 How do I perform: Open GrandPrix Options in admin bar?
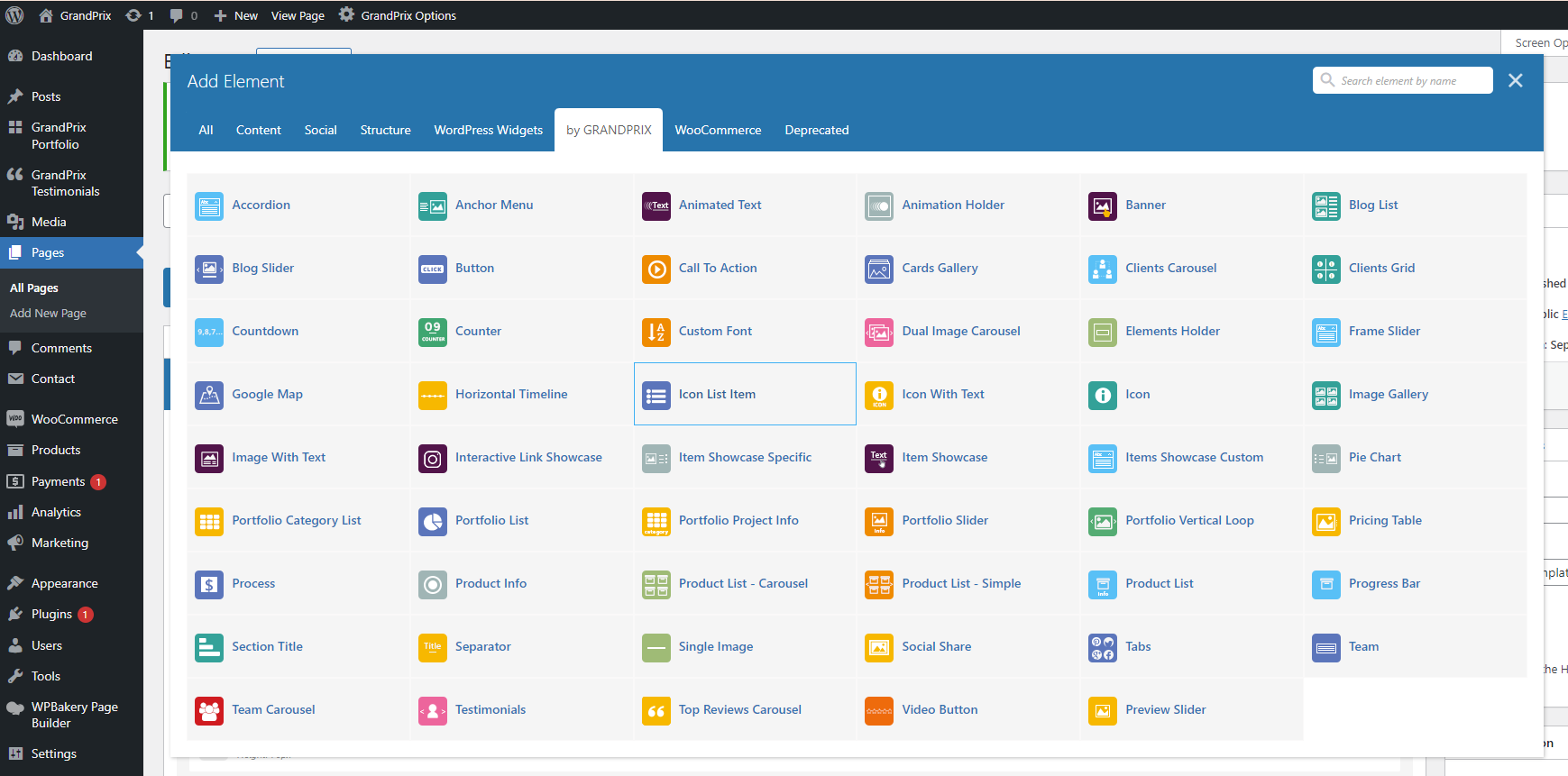[x=398, y=15]
